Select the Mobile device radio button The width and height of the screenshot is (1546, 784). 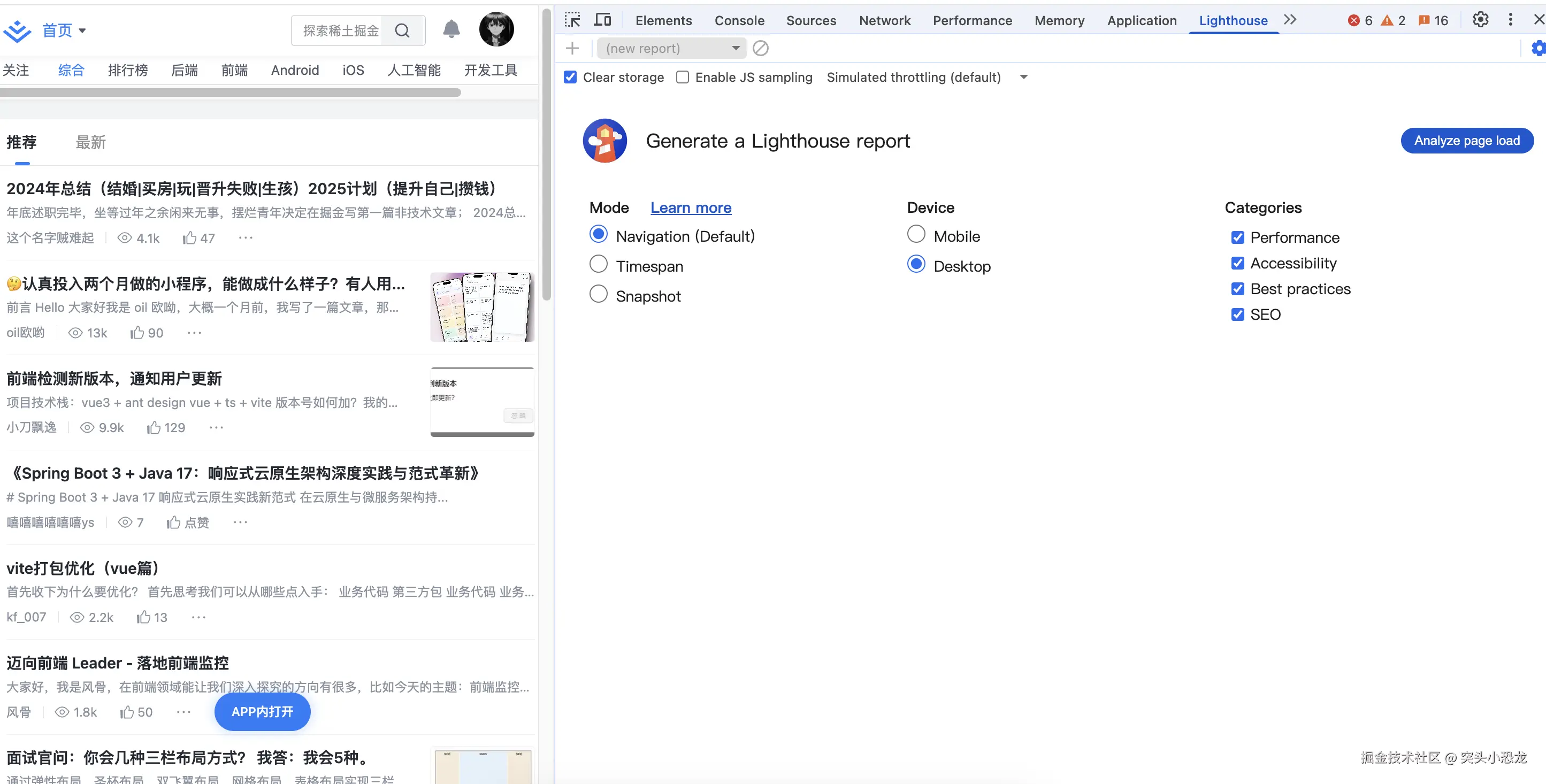point(916,235)
